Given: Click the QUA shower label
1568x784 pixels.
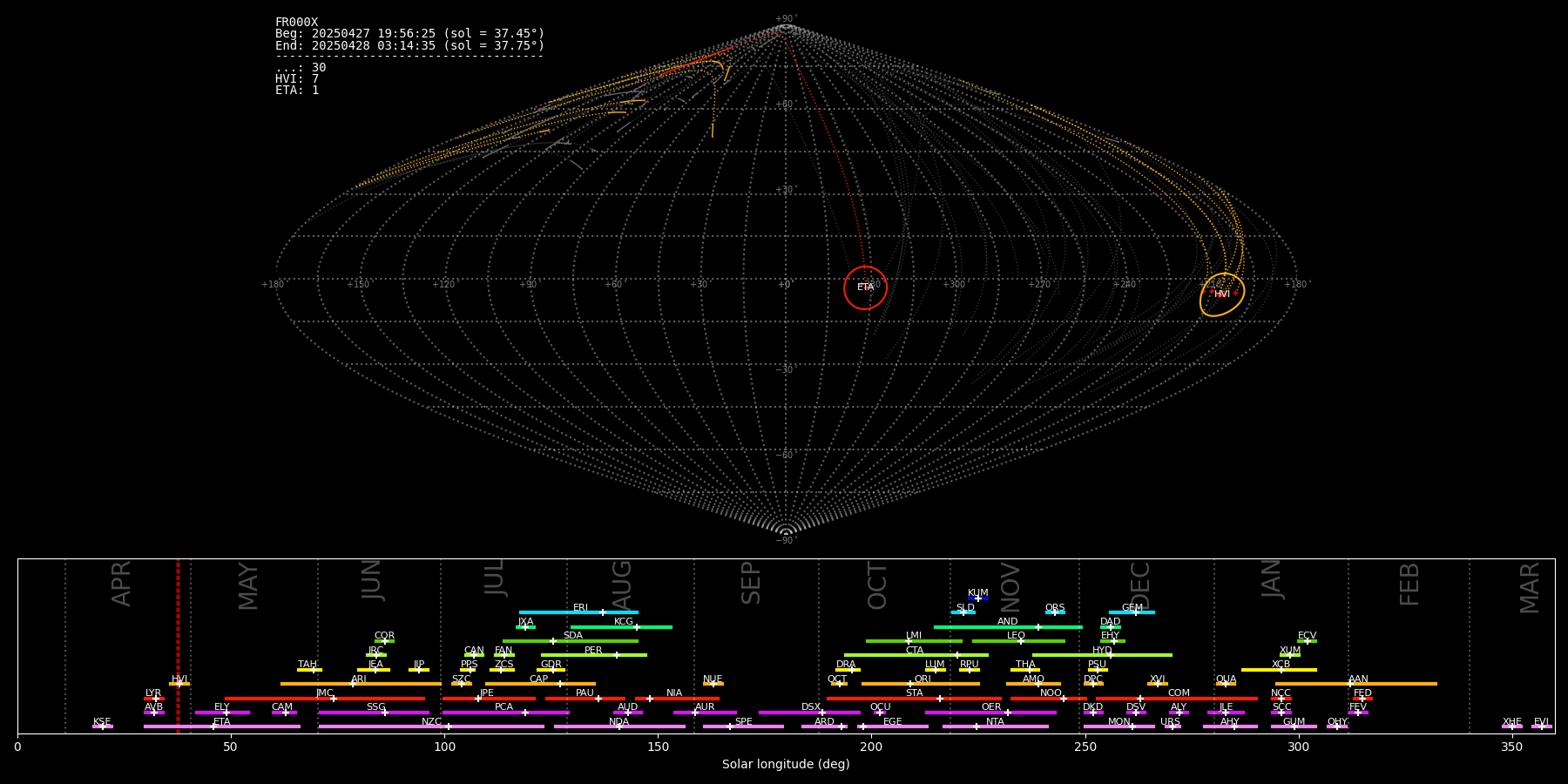Looking at the screenshot, I should 1226,679.
